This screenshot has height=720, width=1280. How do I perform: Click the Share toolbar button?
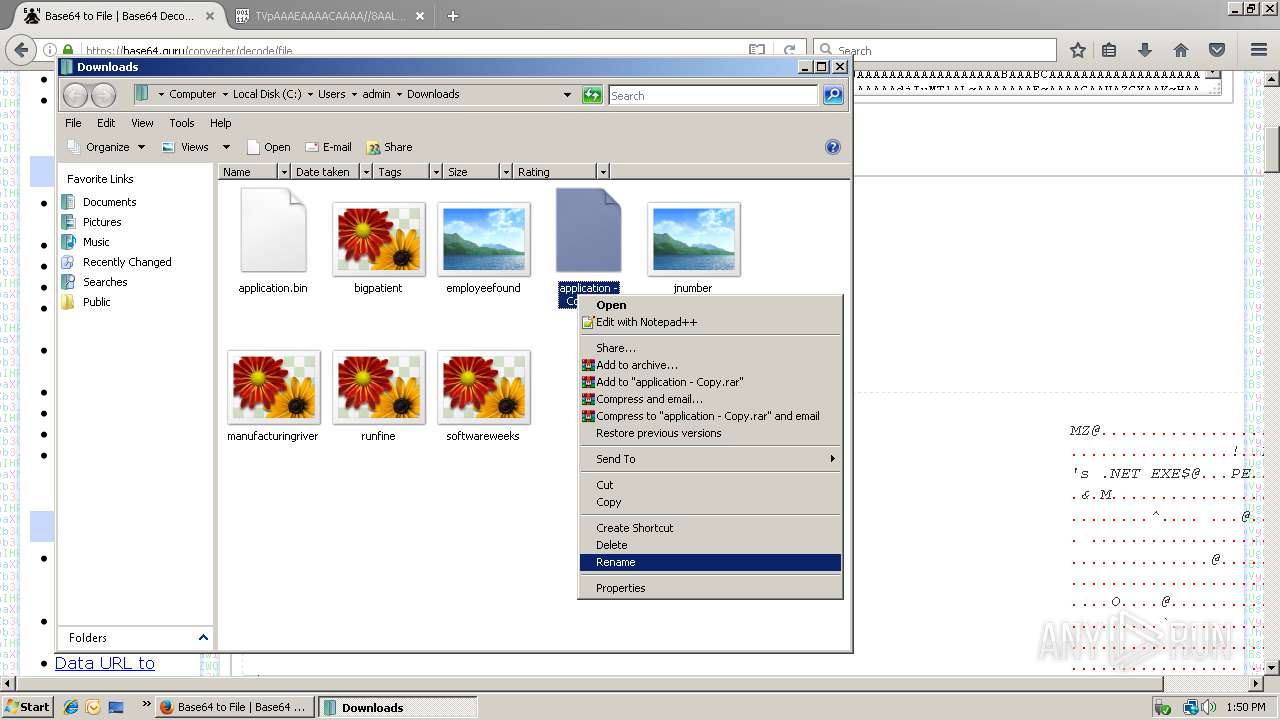click(x=389, y=147)
